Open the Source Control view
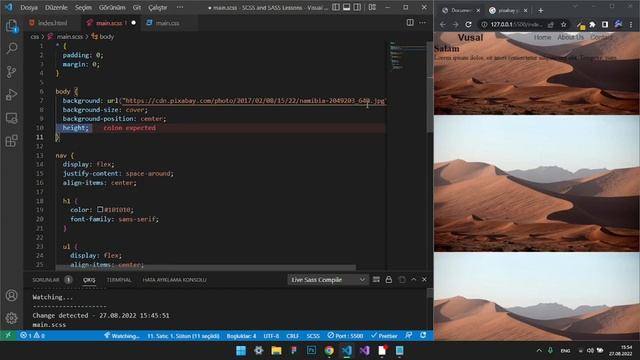Screen dimensions: 640x360 pos(11,71)
